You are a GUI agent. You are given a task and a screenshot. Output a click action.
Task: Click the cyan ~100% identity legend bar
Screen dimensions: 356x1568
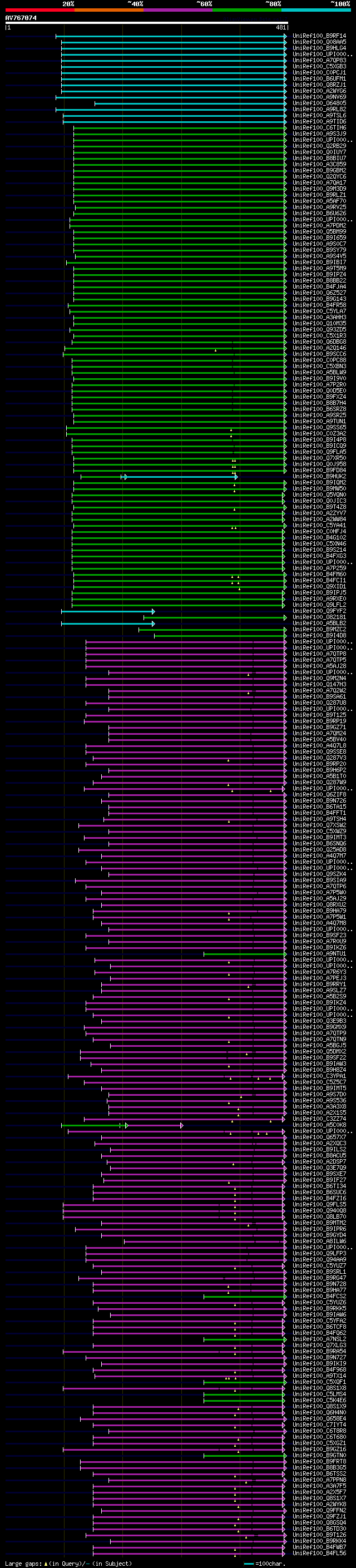tap(317, 10)
